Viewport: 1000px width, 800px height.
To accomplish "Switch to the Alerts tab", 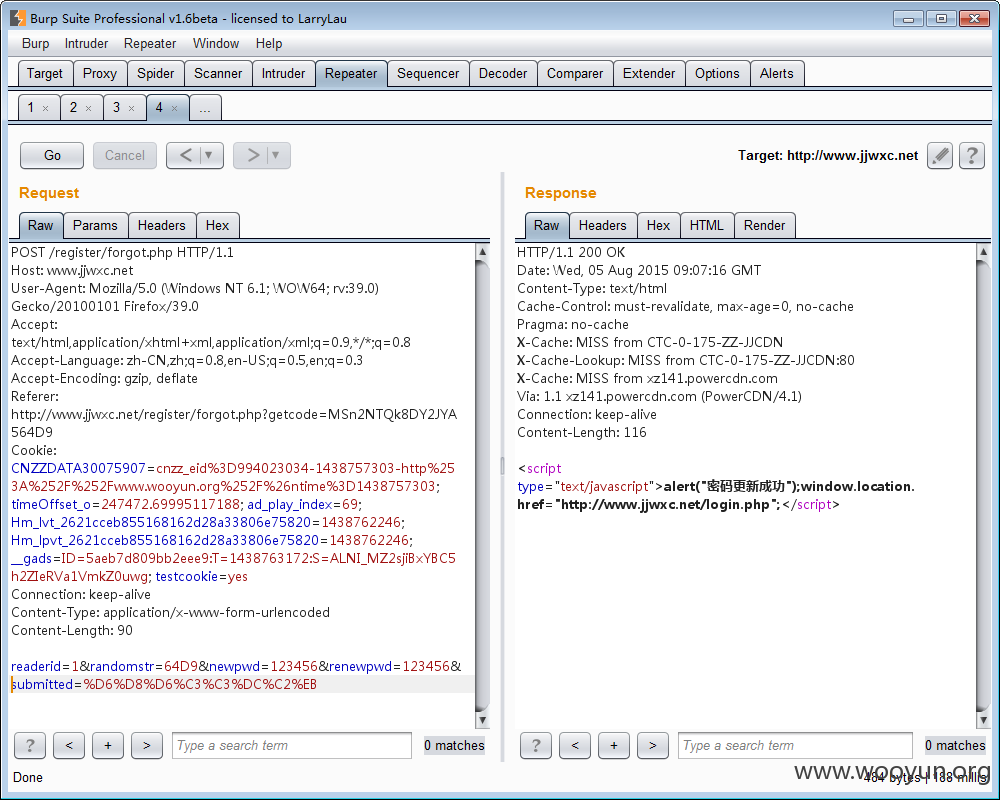I will 776,73.
